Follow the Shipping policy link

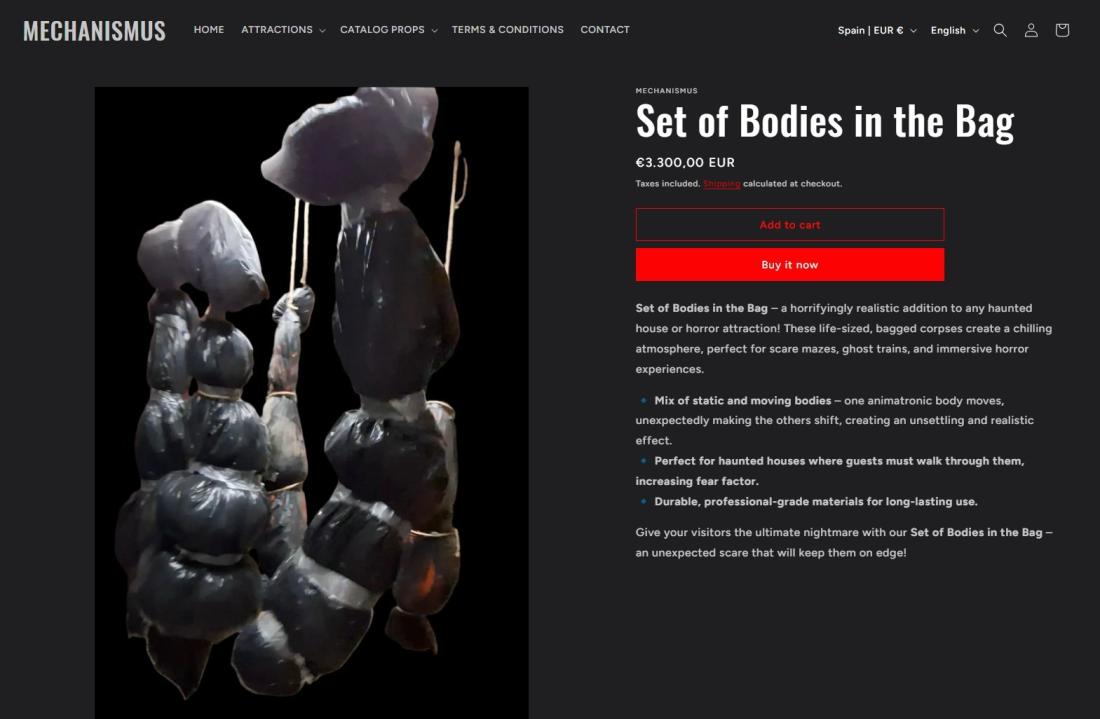(722, 184)
